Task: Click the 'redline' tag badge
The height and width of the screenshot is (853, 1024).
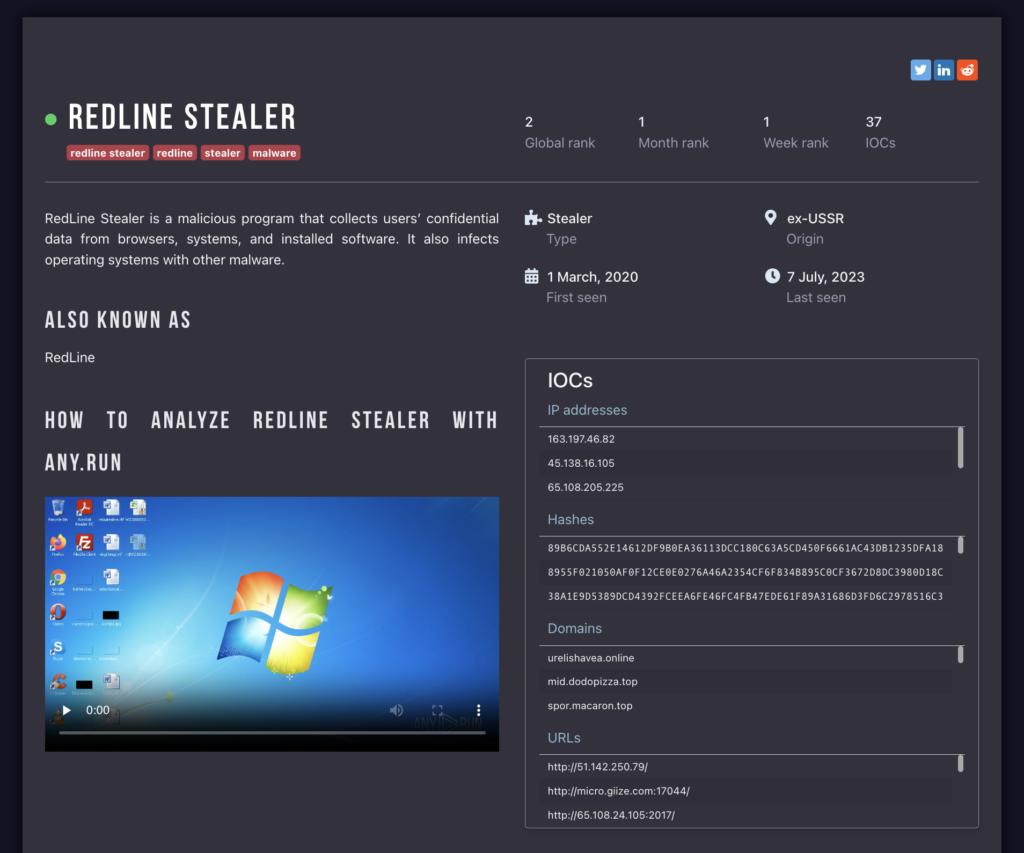Action: pyautogui.click(x=175, y=153)
